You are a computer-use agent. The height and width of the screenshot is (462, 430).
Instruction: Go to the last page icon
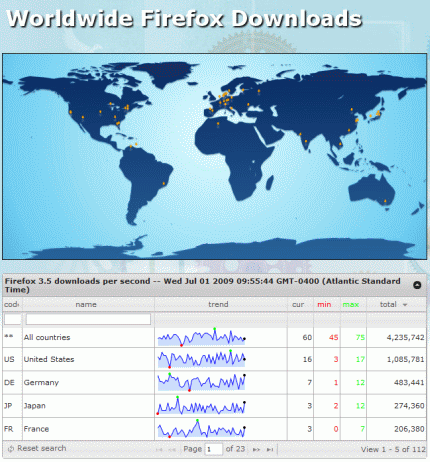pyautogui.click(x=270, y=450)
